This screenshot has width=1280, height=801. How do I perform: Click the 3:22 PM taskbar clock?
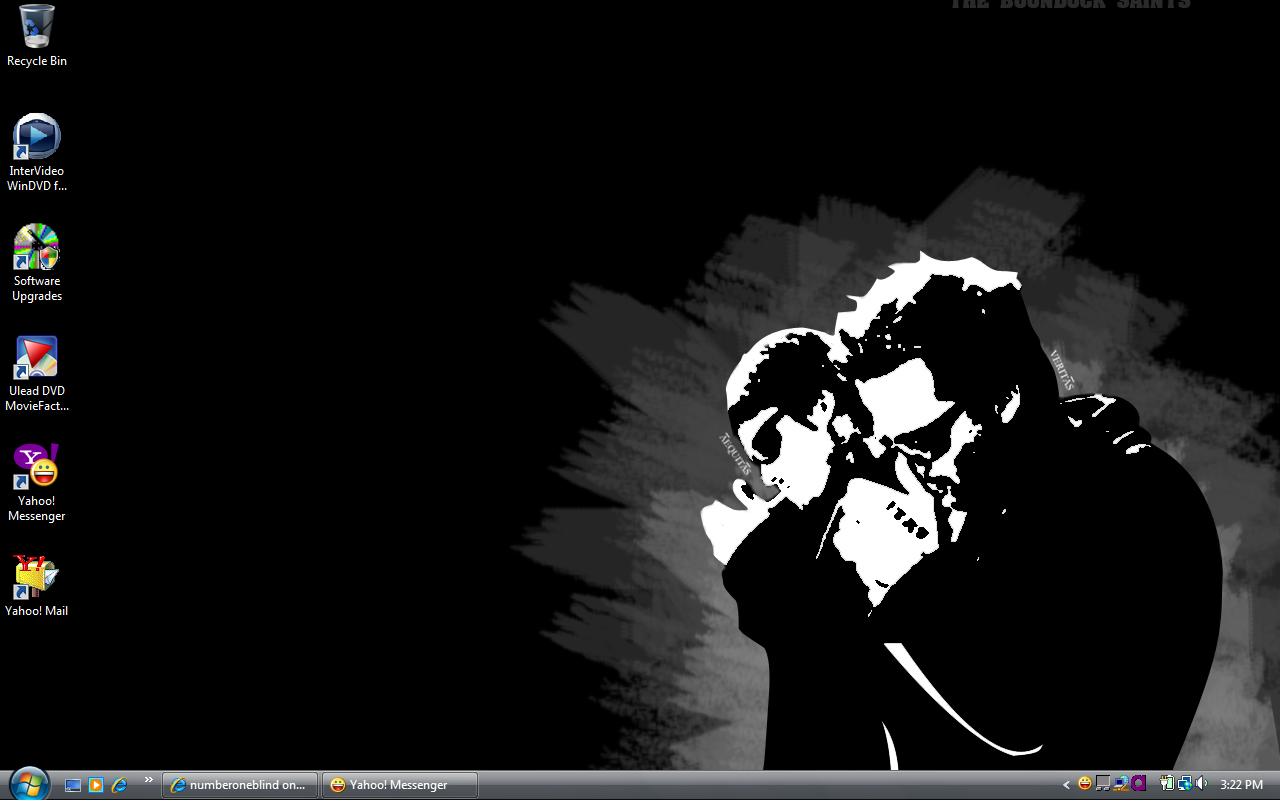point(1241,785)
